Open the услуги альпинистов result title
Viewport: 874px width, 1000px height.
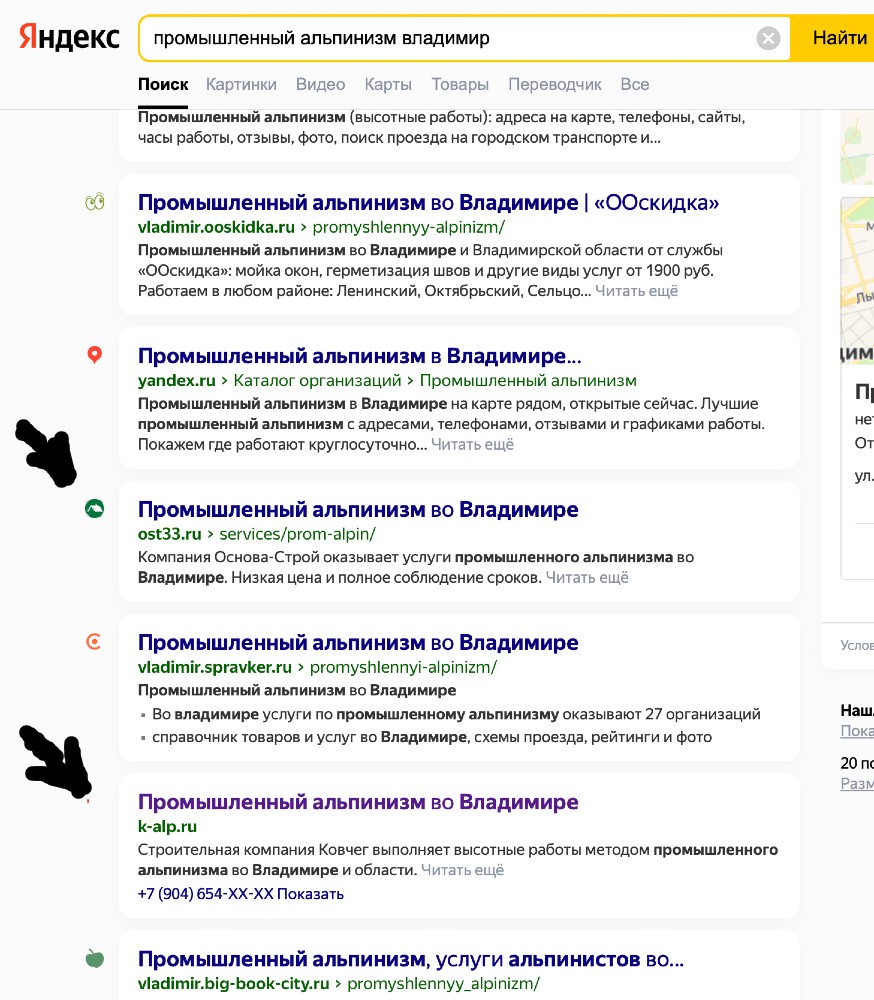(x=410, y=959)
